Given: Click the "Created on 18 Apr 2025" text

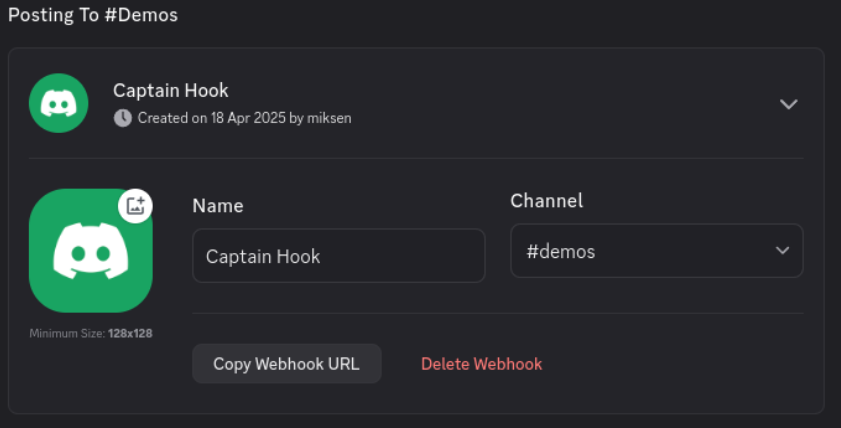Looking at the screenshot, I should (212, 118).
